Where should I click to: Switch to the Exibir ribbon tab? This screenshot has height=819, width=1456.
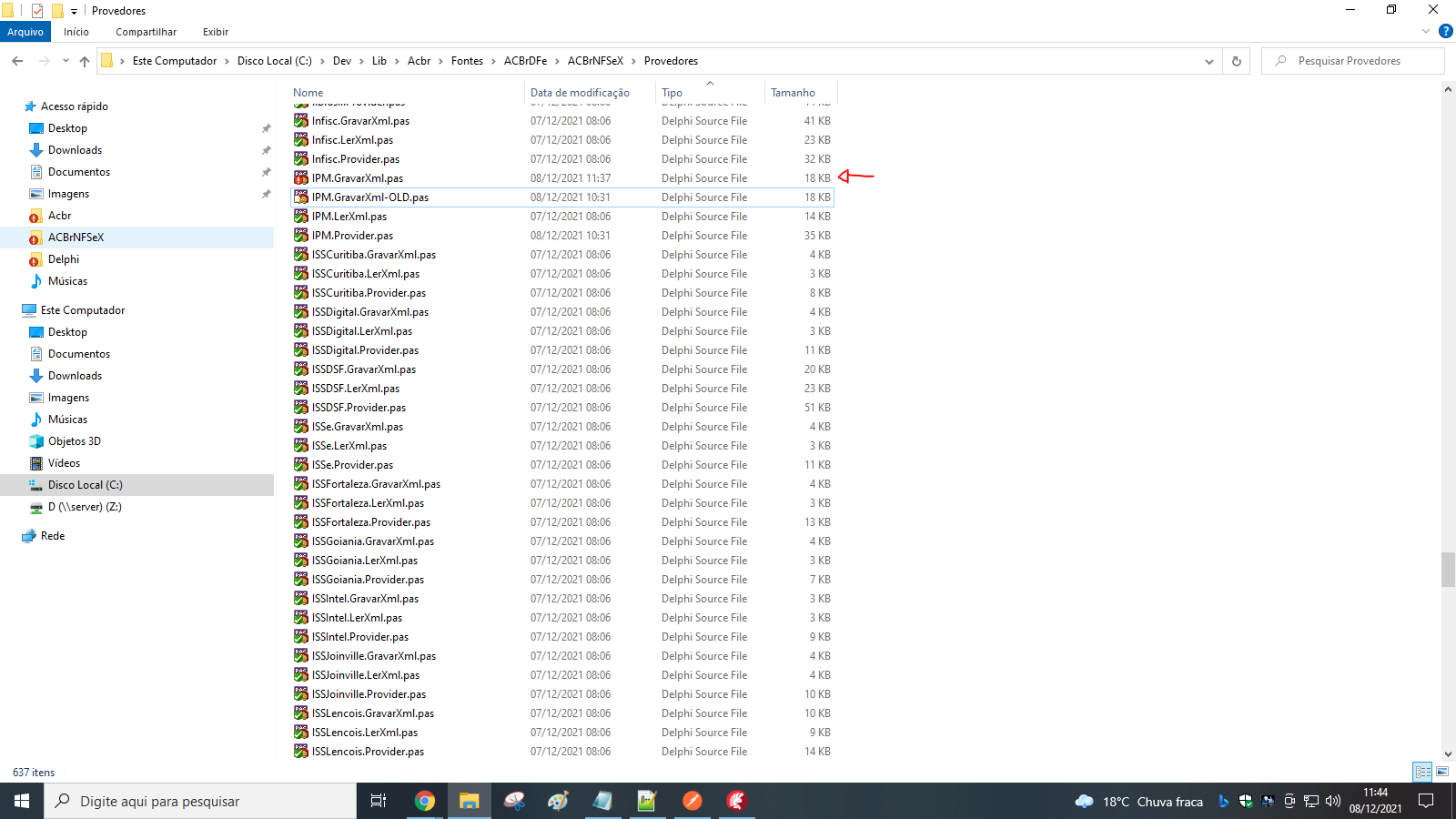pos(216,32)
